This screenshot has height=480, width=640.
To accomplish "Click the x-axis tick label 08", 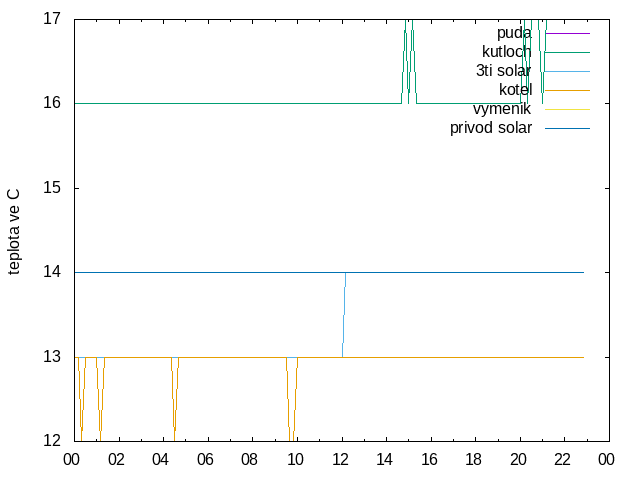I will (x=249, y=460).
